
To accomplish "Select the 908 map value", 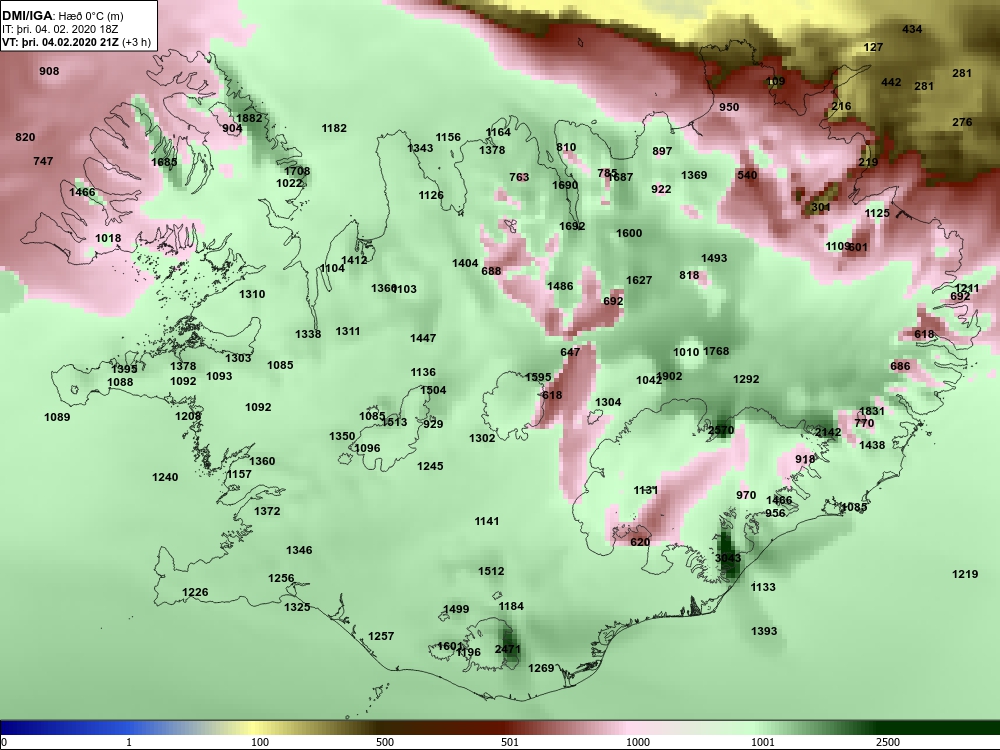I will click(49, 71).
